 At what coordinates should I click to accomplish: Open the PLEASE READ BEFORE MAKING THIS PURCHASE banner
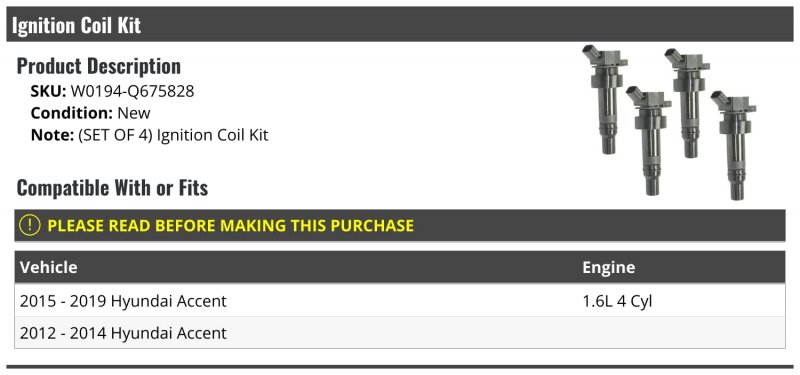pyautogui.click(x=400, y=226)
